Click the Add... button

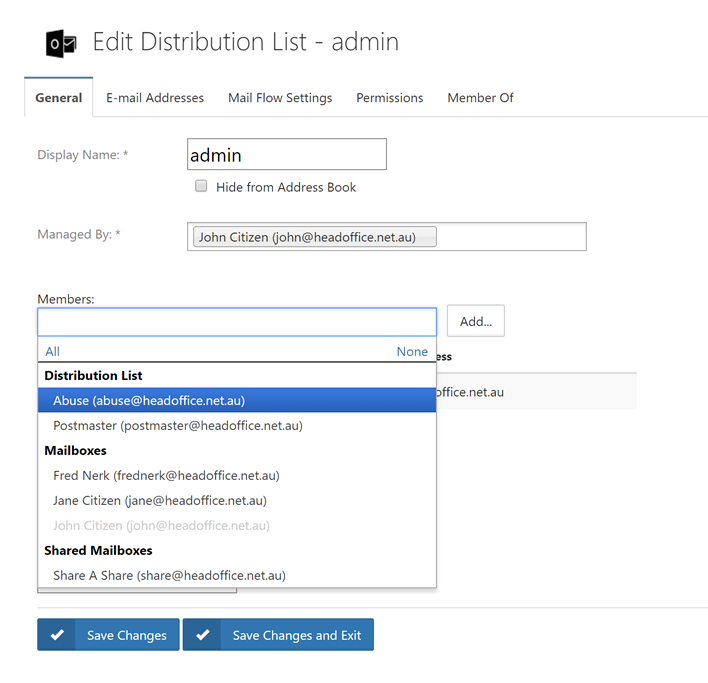coord(476,321)
